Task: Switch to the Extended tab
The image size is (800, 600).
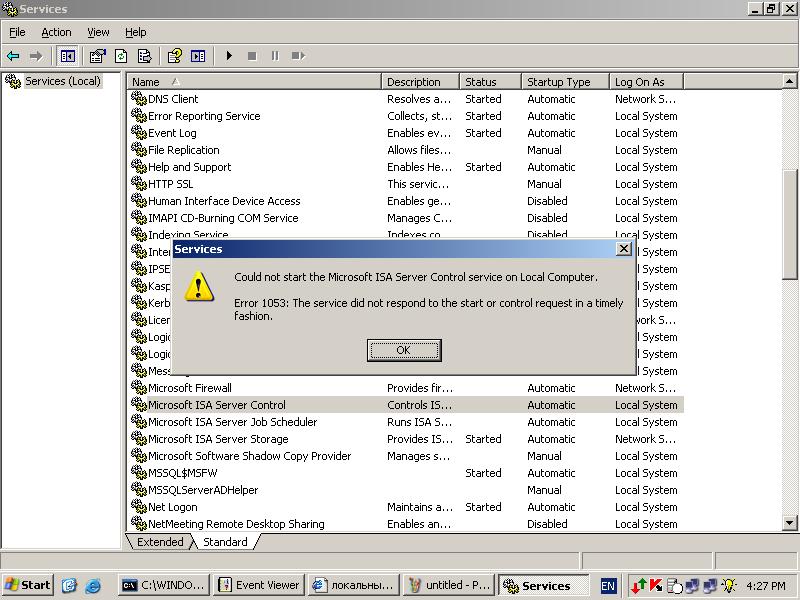Action: point(160,542)
